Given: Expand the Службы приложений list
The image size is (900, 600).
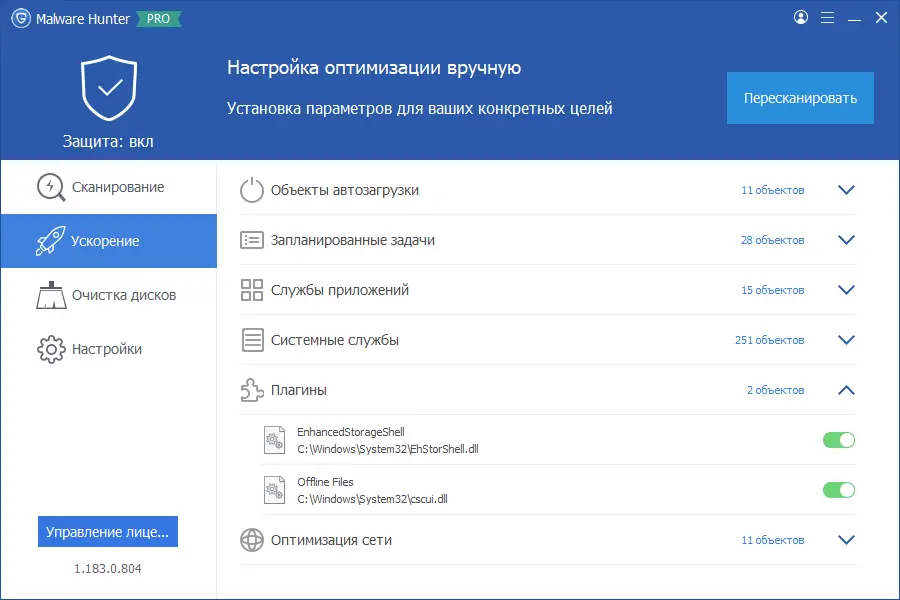Looking at the screenshot, I should click(846, 290).
